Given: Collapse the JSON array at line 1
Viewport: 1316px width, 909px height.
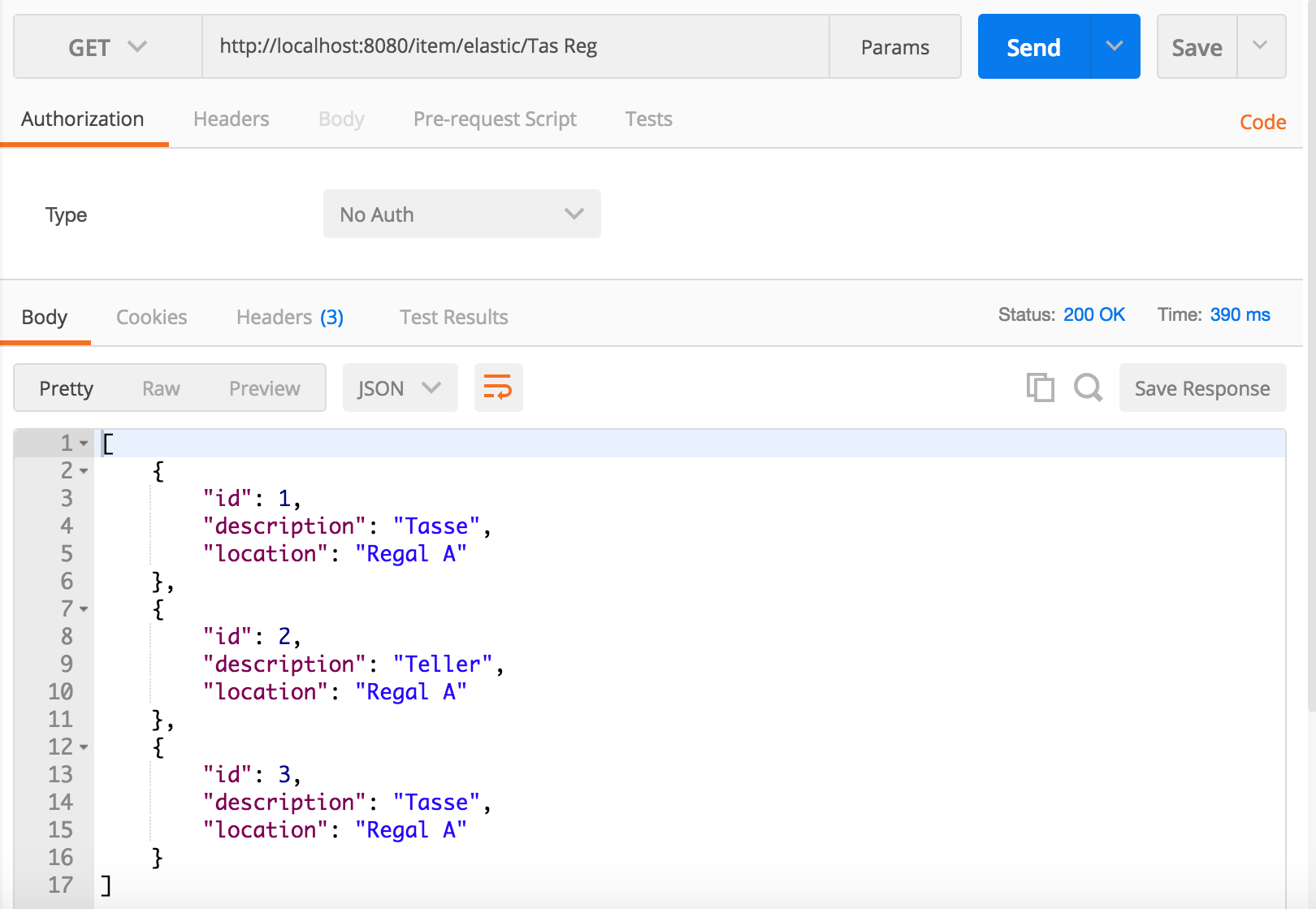Looking at the screenshot, I should [x=84, y=444].
